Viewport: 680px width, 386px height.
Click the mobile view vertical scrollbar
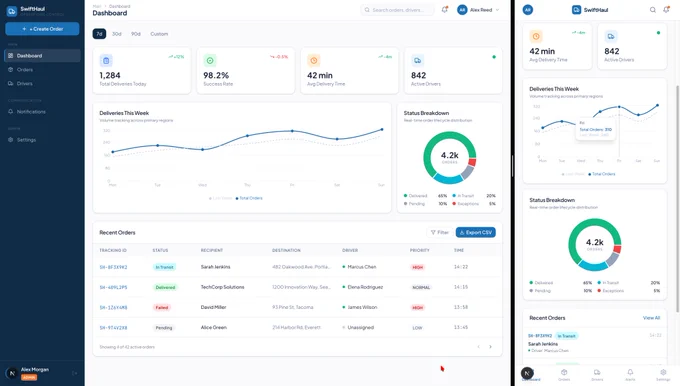click(677, 199)
